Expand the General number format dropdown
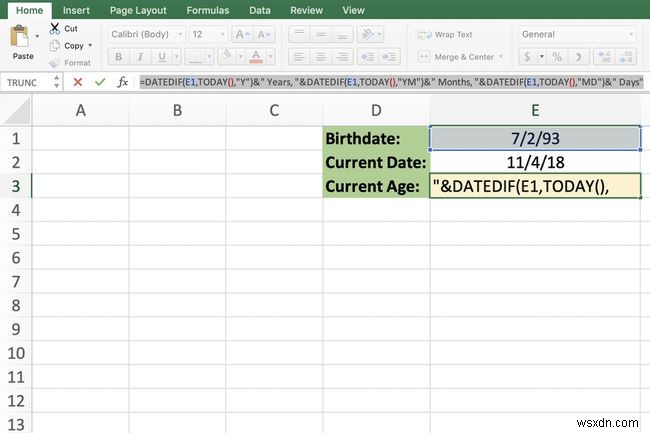The image size is (650, 433). coord(632,34)
